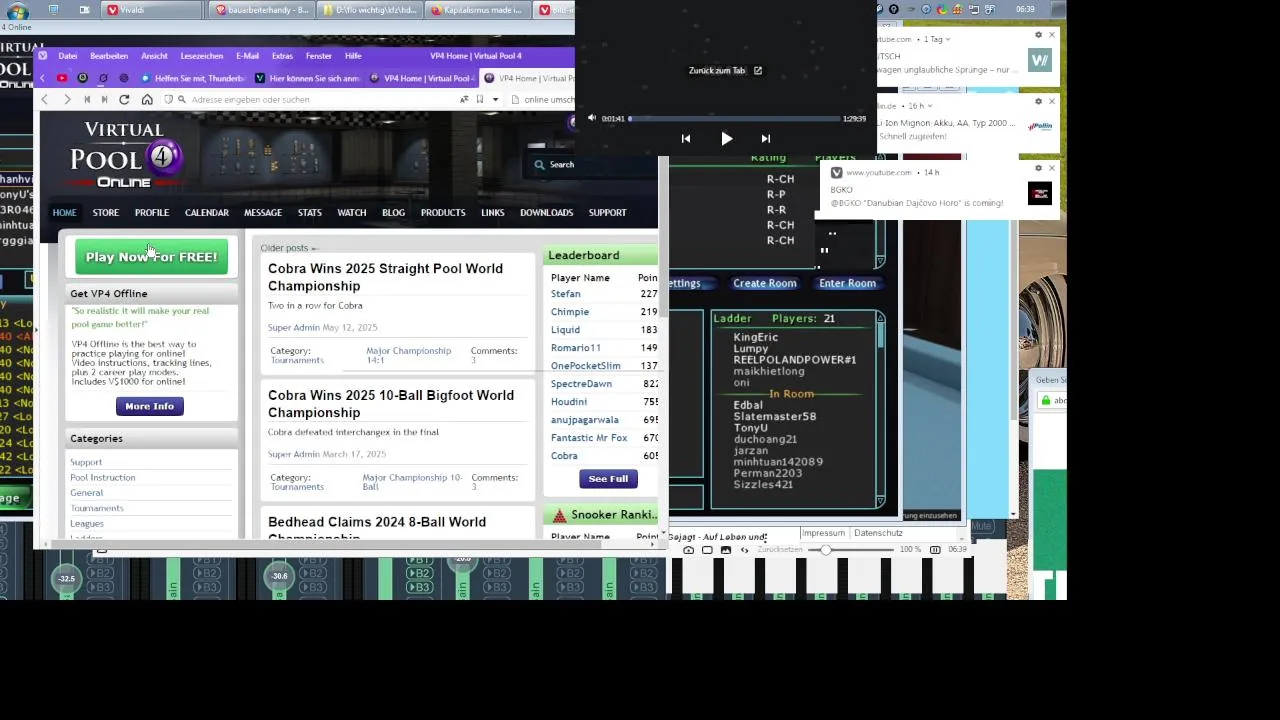The image size is (1280, 720).
Task: Play the popout video
Action: [727, 139]
